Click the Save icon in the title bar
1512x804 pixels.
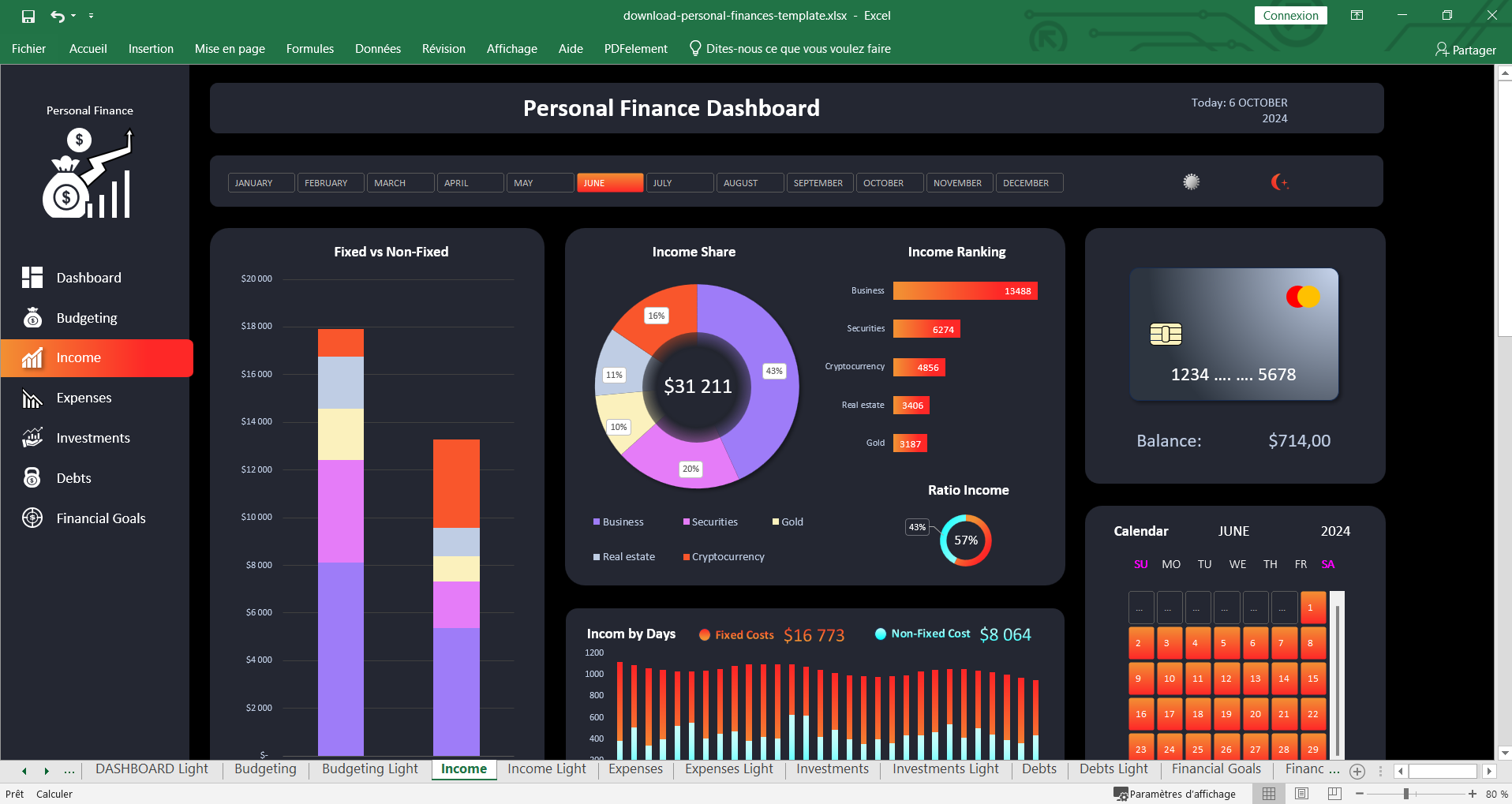[28, 16]
